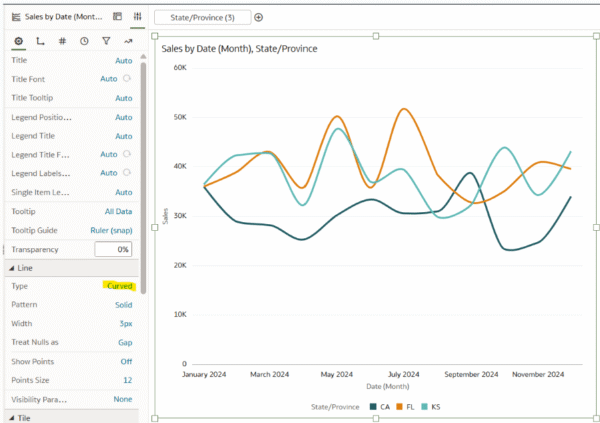
Task: Open the Date/Time clock tab icon
Action: (84, 41)
